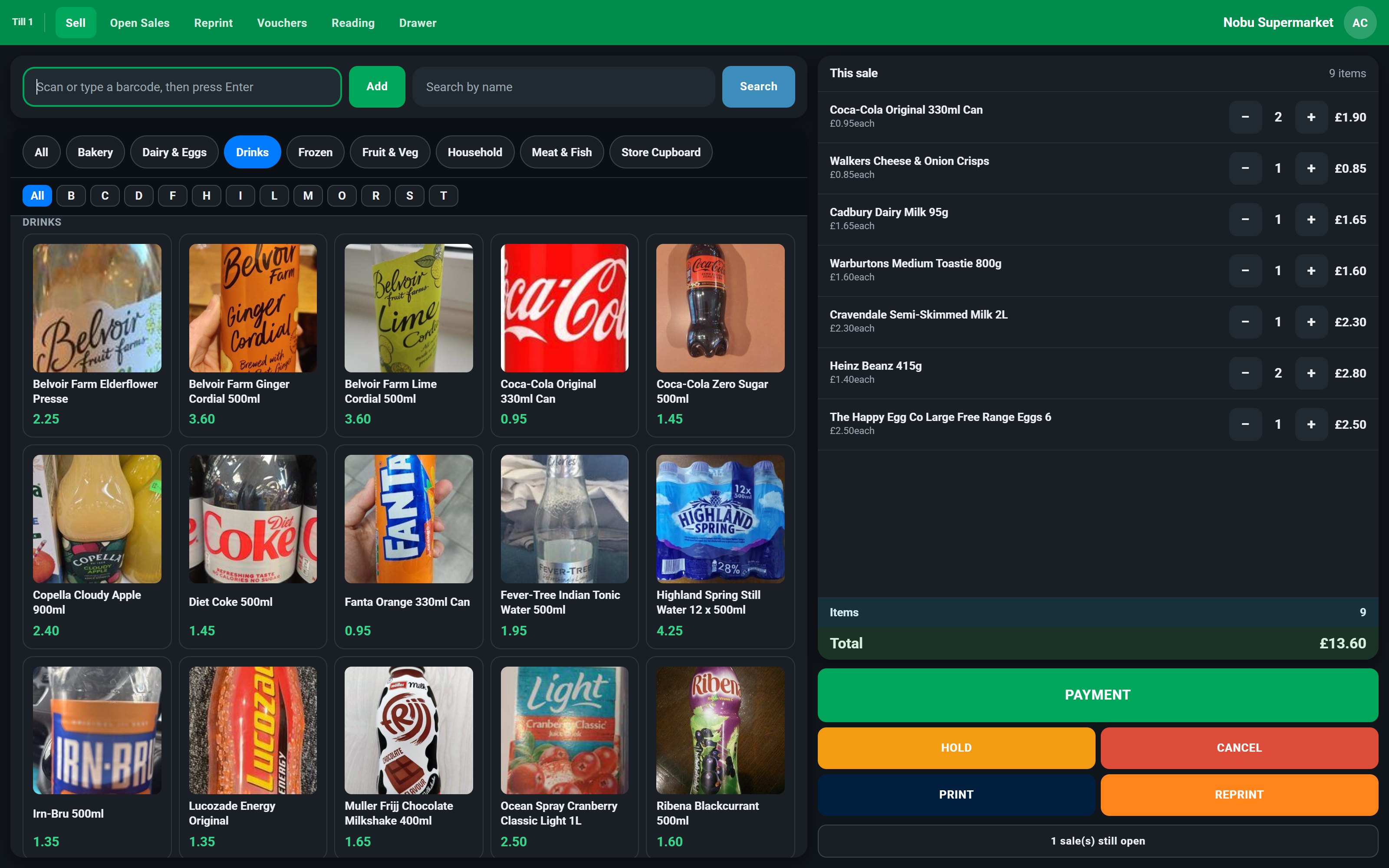Add Belvoir Farm Ginger Cordial 500ml
Screen dimensions: 1389x868
tap(253, 335)
